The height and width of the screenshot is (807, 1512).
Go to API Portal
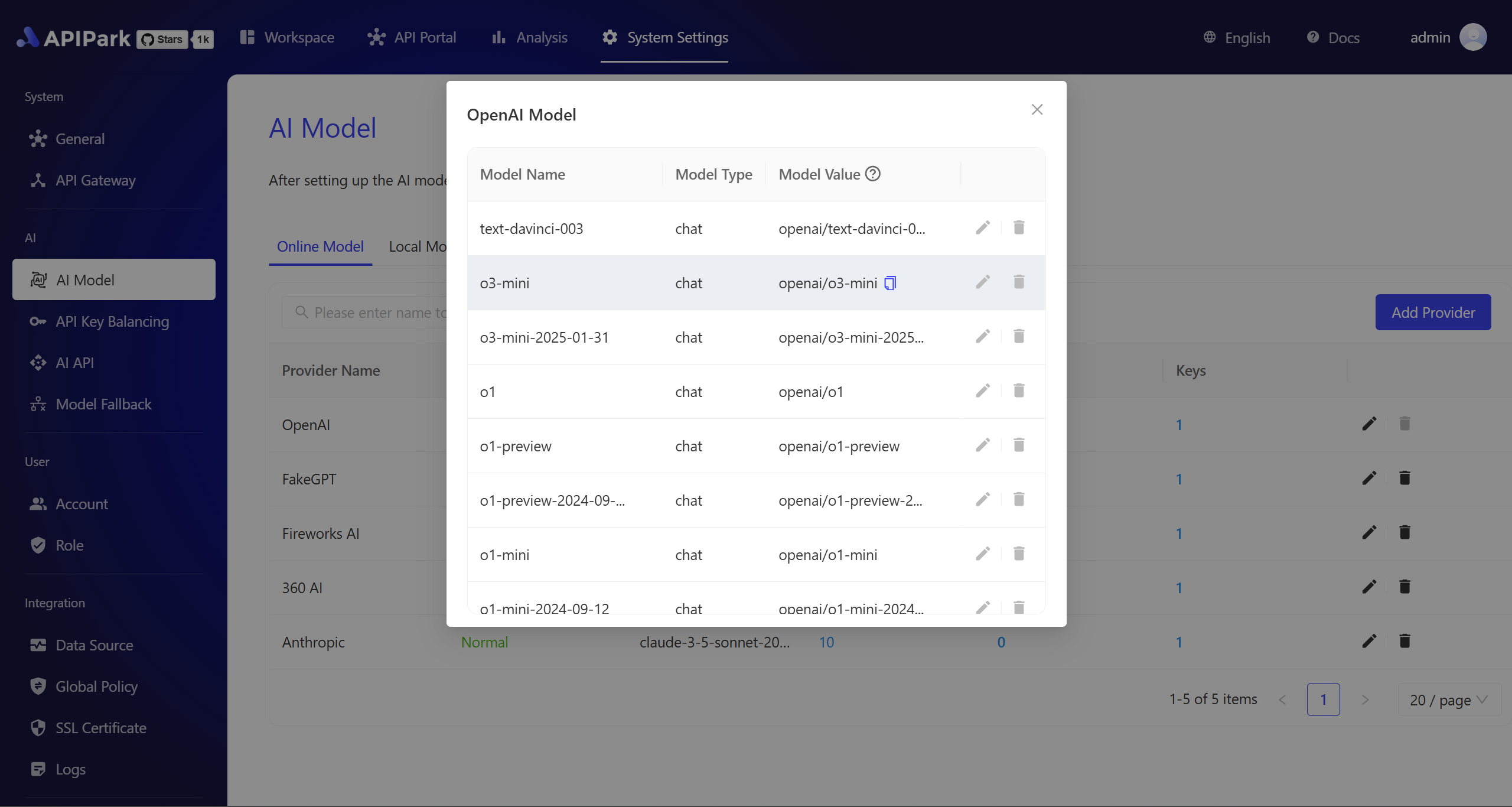pyautogui.click(x=411, y=37)
